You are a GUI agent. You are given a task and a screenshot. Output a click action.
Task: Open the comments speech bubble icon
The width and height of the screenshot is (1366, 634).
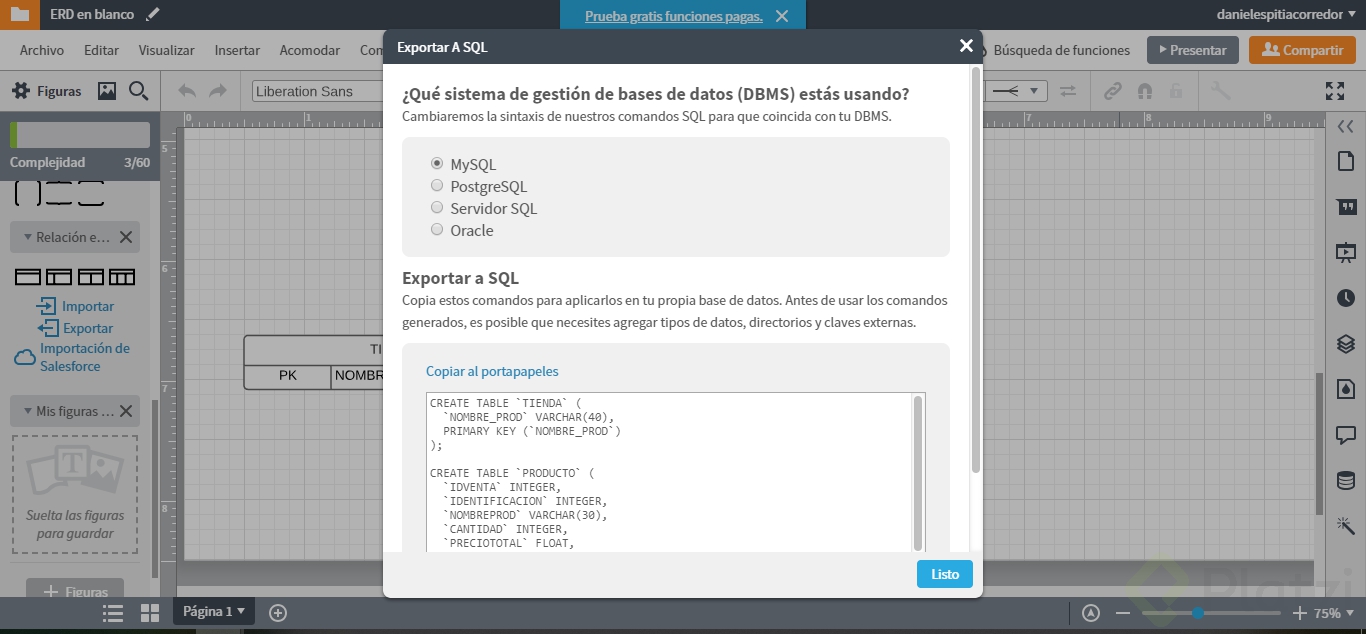coord(1346,435)
